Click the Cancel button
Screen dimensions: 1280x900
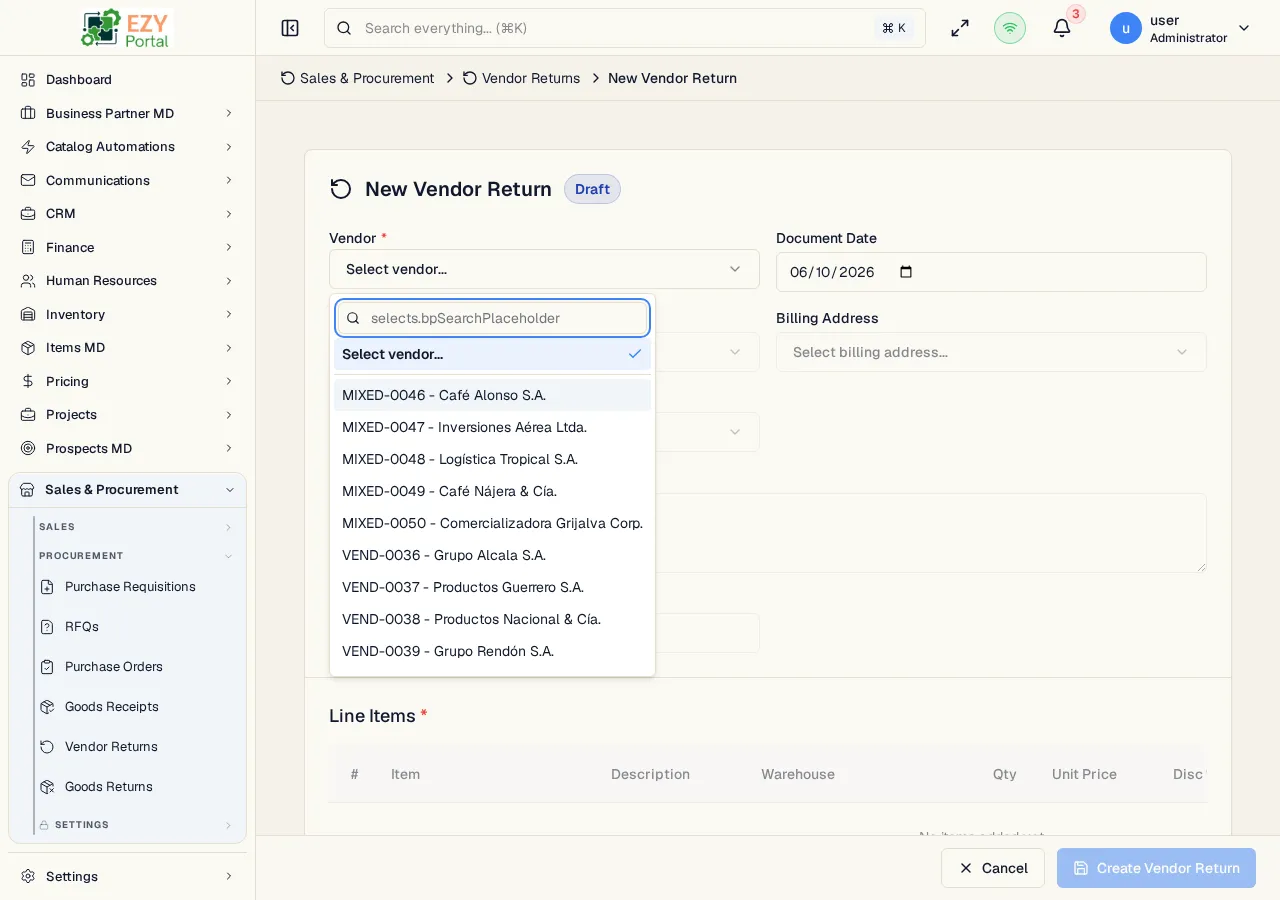pos(993,868)
